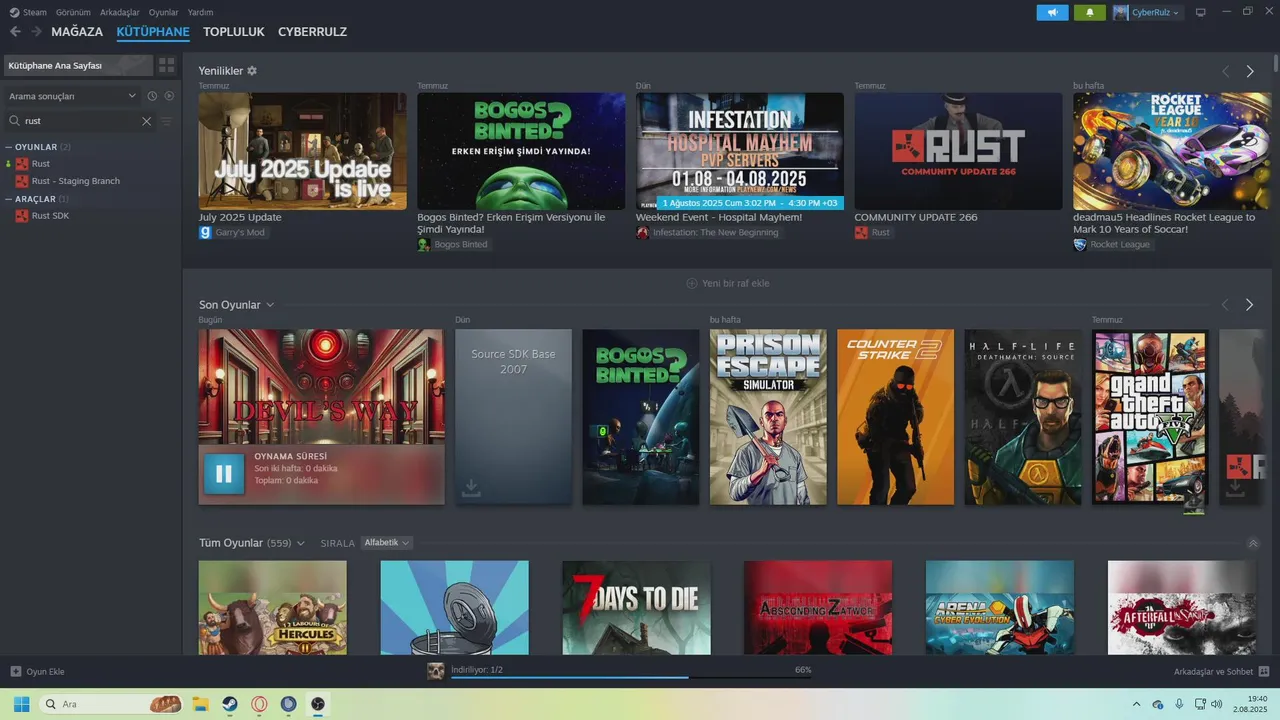This screenshot has height=720, width=1280.
Task: Click Yeni bir raf ekle
Action: coord(727,283)
